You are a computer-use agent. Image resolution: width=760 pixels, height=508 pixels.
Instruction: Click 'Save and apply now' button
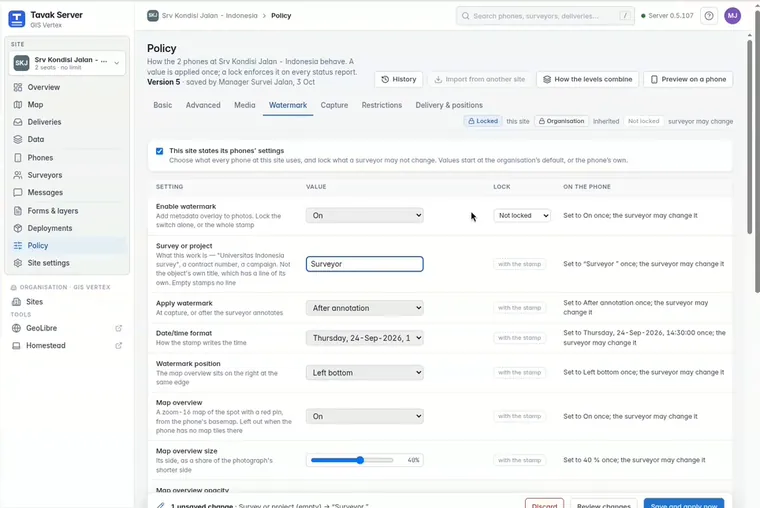684,504
